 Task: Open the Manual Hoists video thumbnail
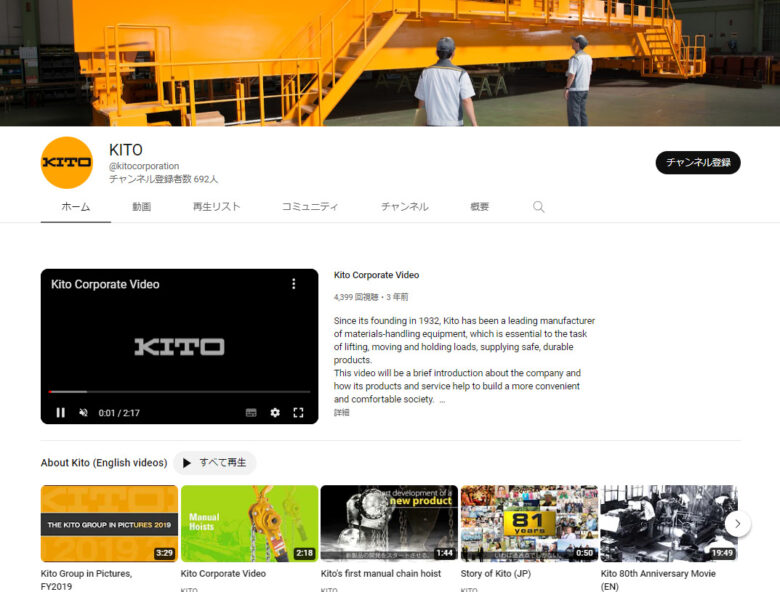[249, 523]
